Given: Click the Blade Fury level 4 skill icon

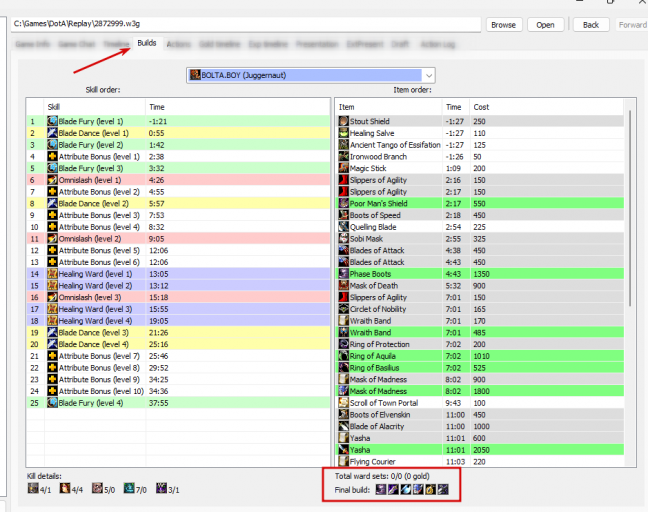Looking at the screenshot, I should pyautogui.click(x=52, y=403).
